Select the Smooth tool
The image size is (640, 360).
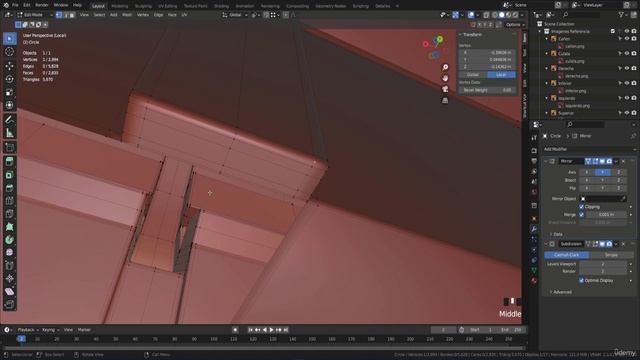9,253
